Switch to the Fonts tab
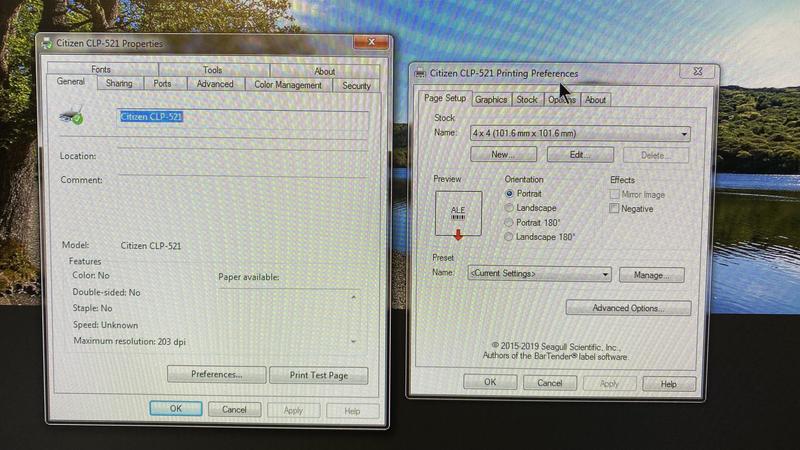800x450 pixels. (101, 69)
